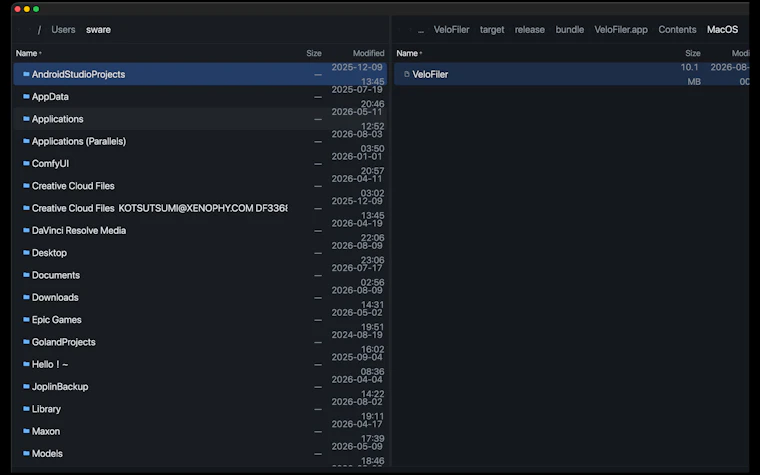Go to VeloFiler in right breadcrumb

click(451, 30)
